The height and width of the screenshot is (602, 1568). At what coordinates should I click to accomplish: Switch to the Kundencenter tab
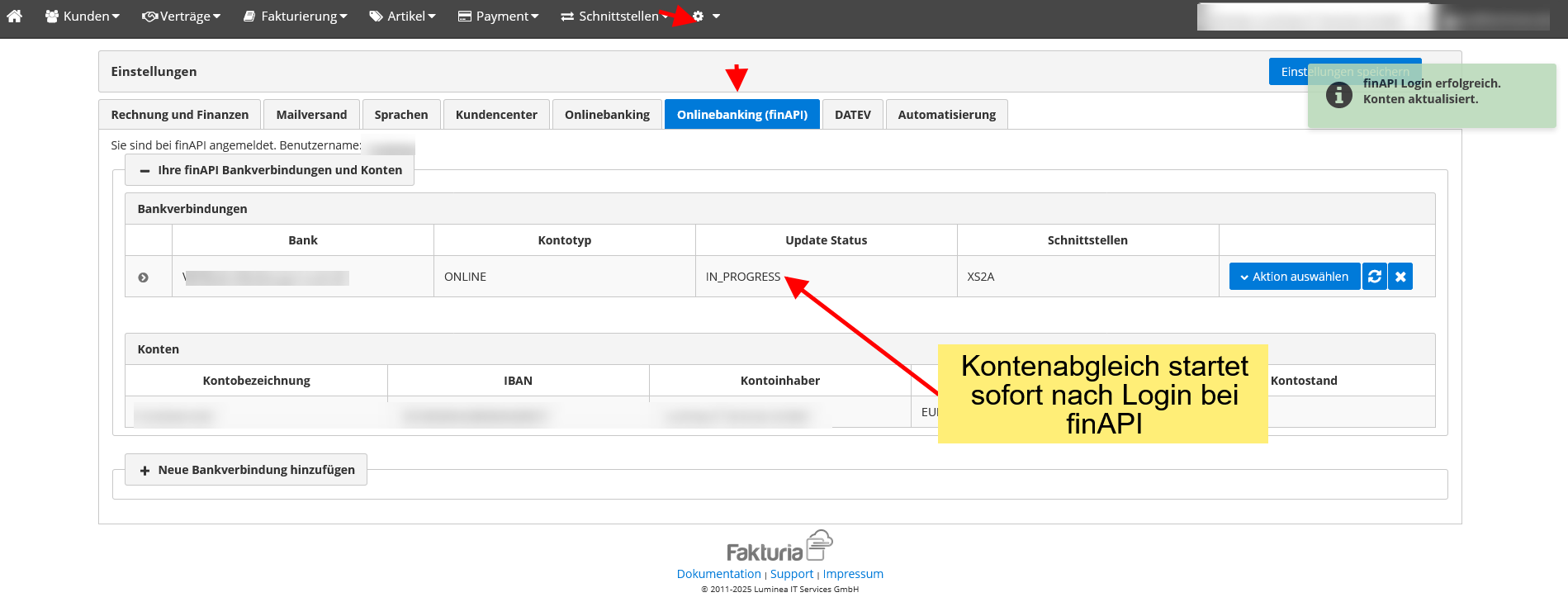(x=496, y=115)
